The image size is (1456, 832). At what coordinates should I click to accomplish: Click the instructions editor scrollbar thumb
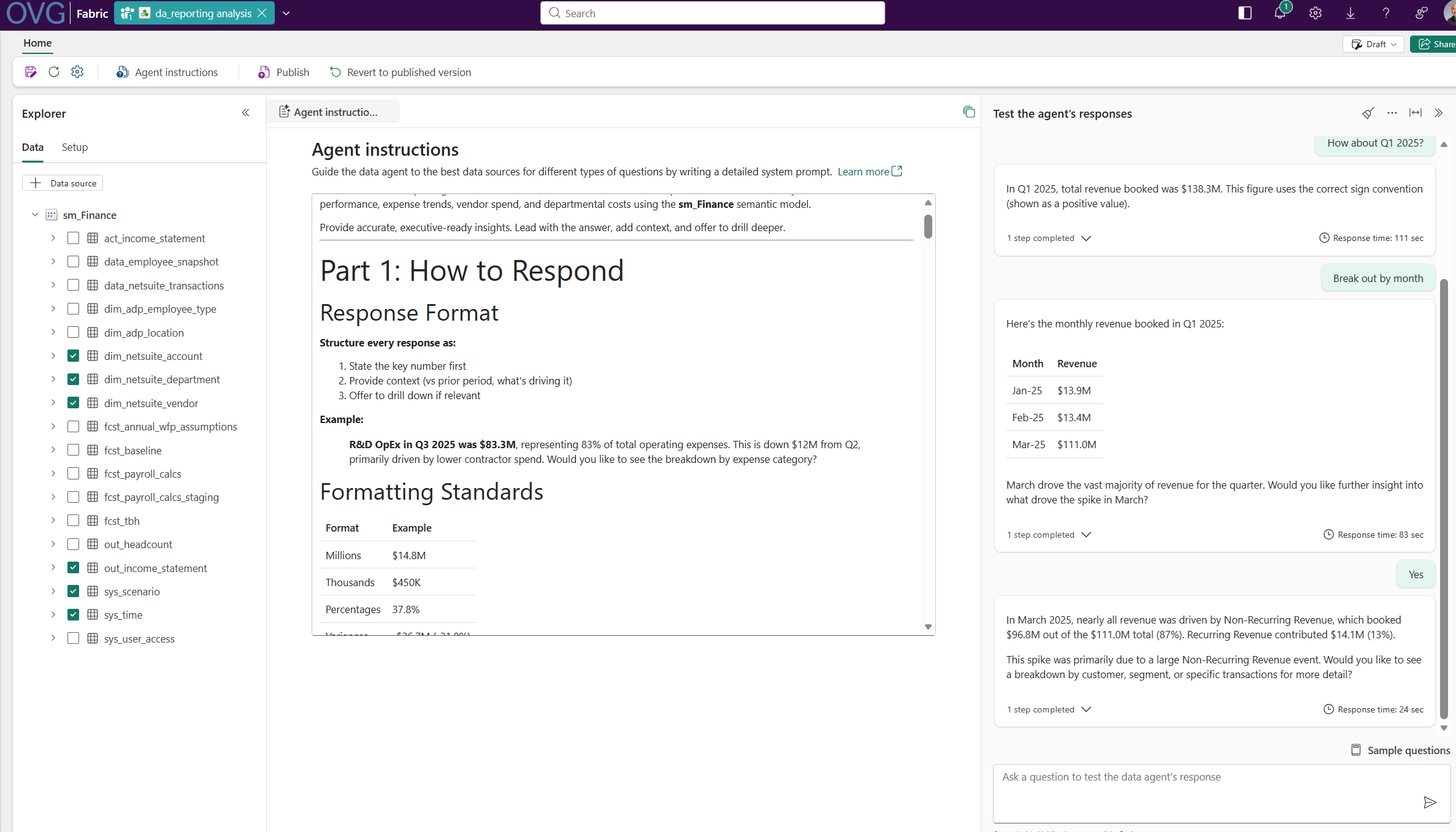point(928,226)
